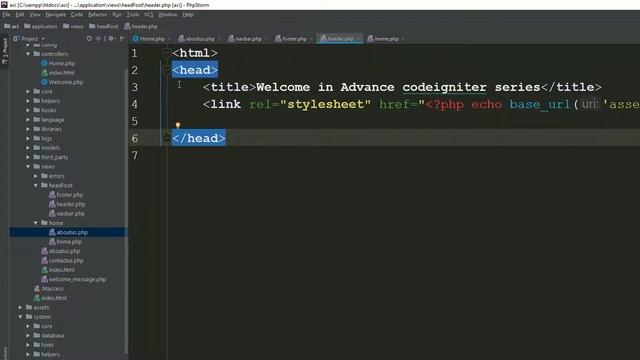This screenshot has height=360, width=640.
Task: Click the views breadcrumb folder
Action: [x=73, y=27]
